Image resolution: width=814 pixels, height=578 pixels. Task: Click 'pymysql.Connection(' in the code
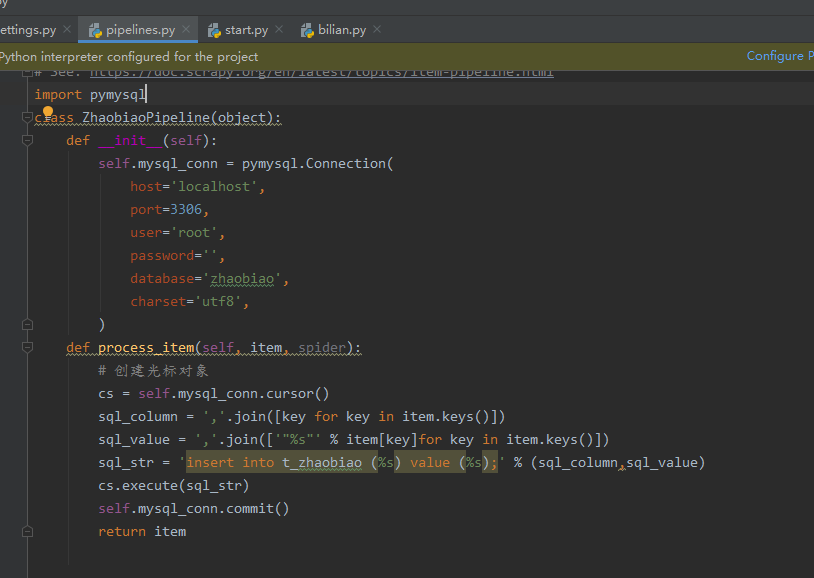pyautogui.click(x=318, y=164)
